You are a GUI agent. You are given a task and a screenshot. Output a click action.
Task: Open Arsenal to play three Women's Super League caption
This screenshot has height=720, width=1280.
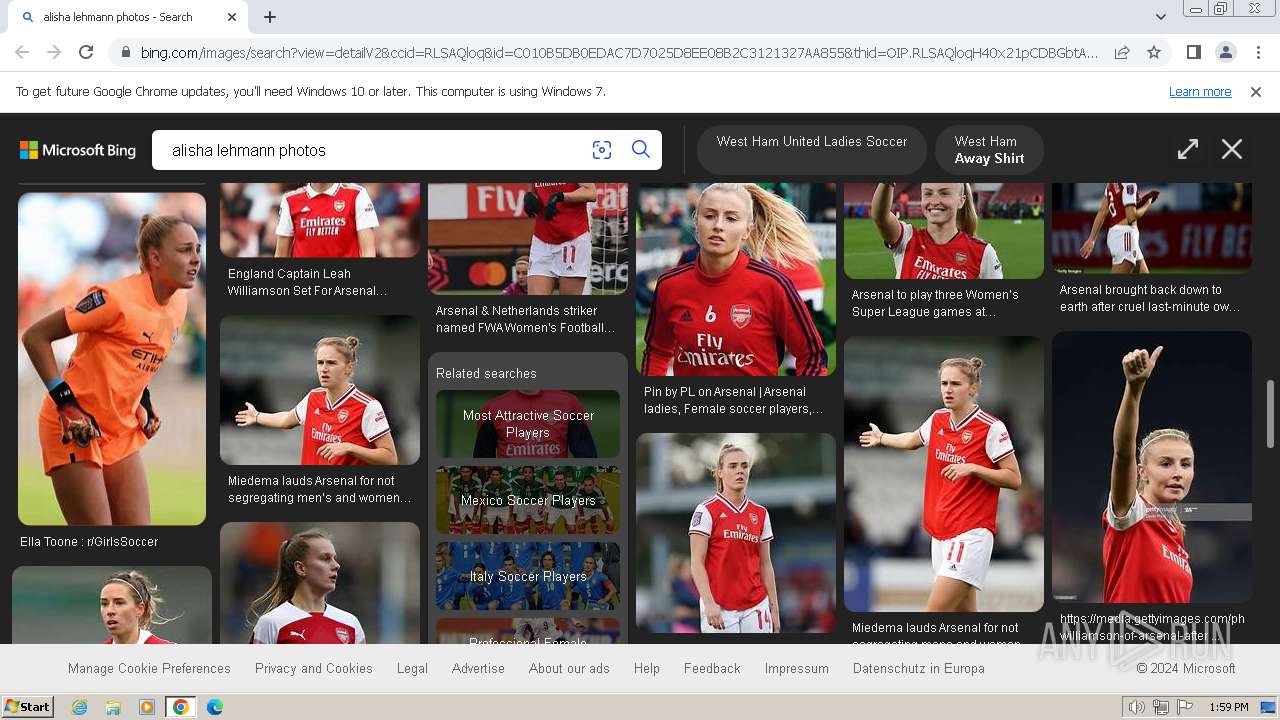935,303
